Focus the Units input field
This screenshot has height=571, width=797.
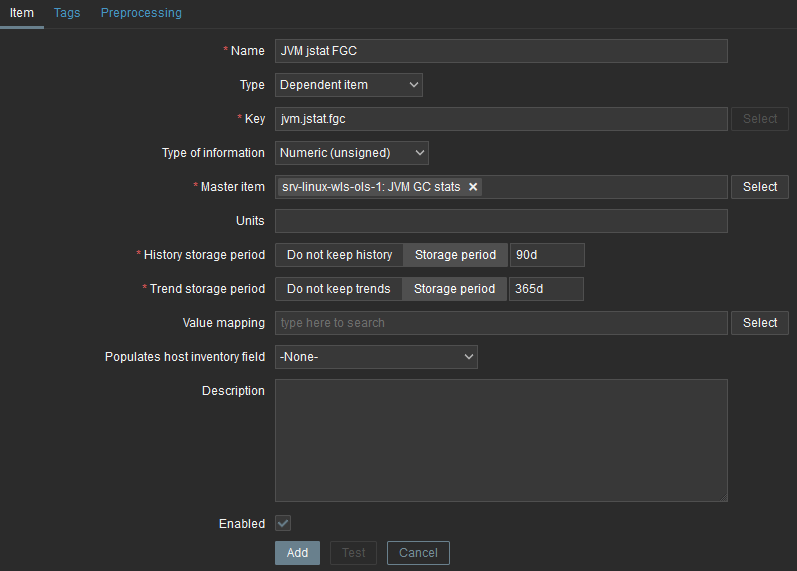pos(500,221)
